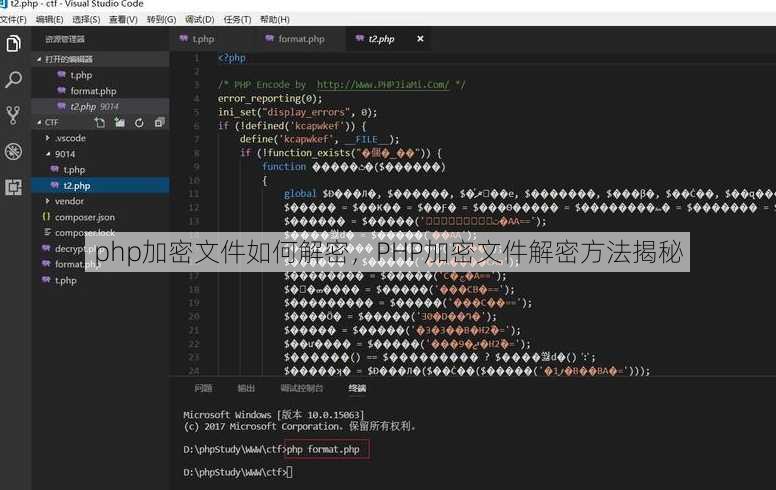The width and height of the screenshot is (776, 490).
Task: Open the File menu
Action: tap(13, 19)
